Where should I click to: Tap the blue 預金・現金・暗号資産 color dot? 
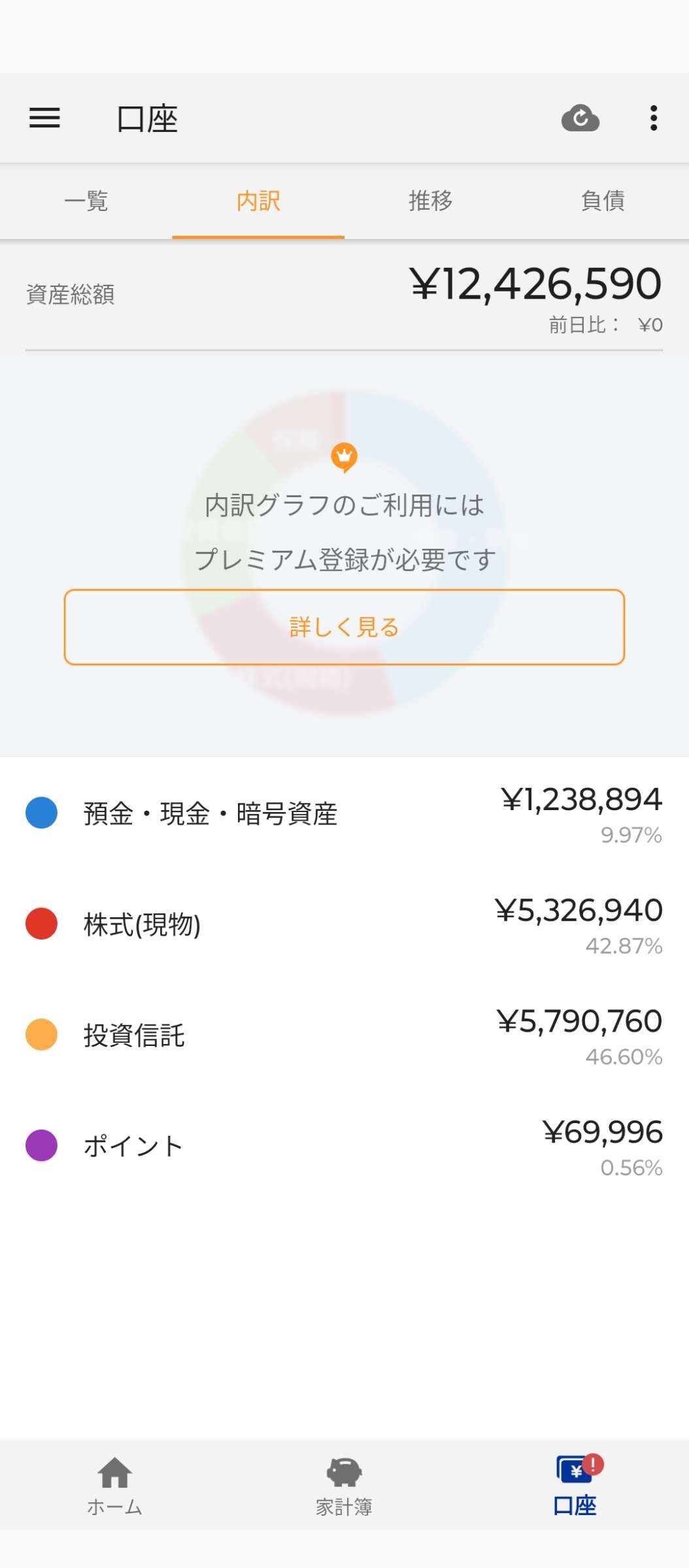click(41, 813)
